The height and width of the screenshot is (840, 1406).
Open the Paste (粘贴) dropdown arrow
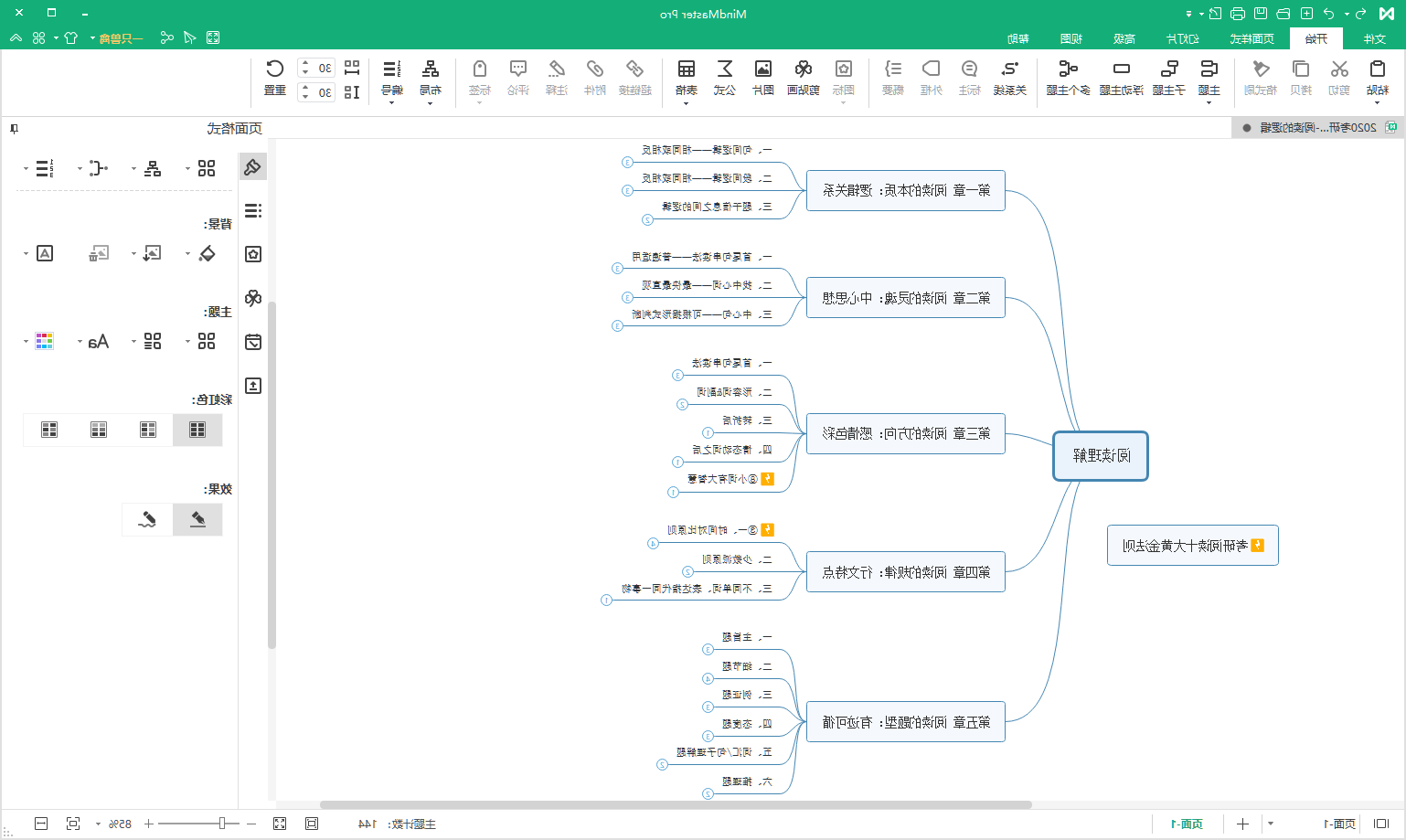point(1378,103)
